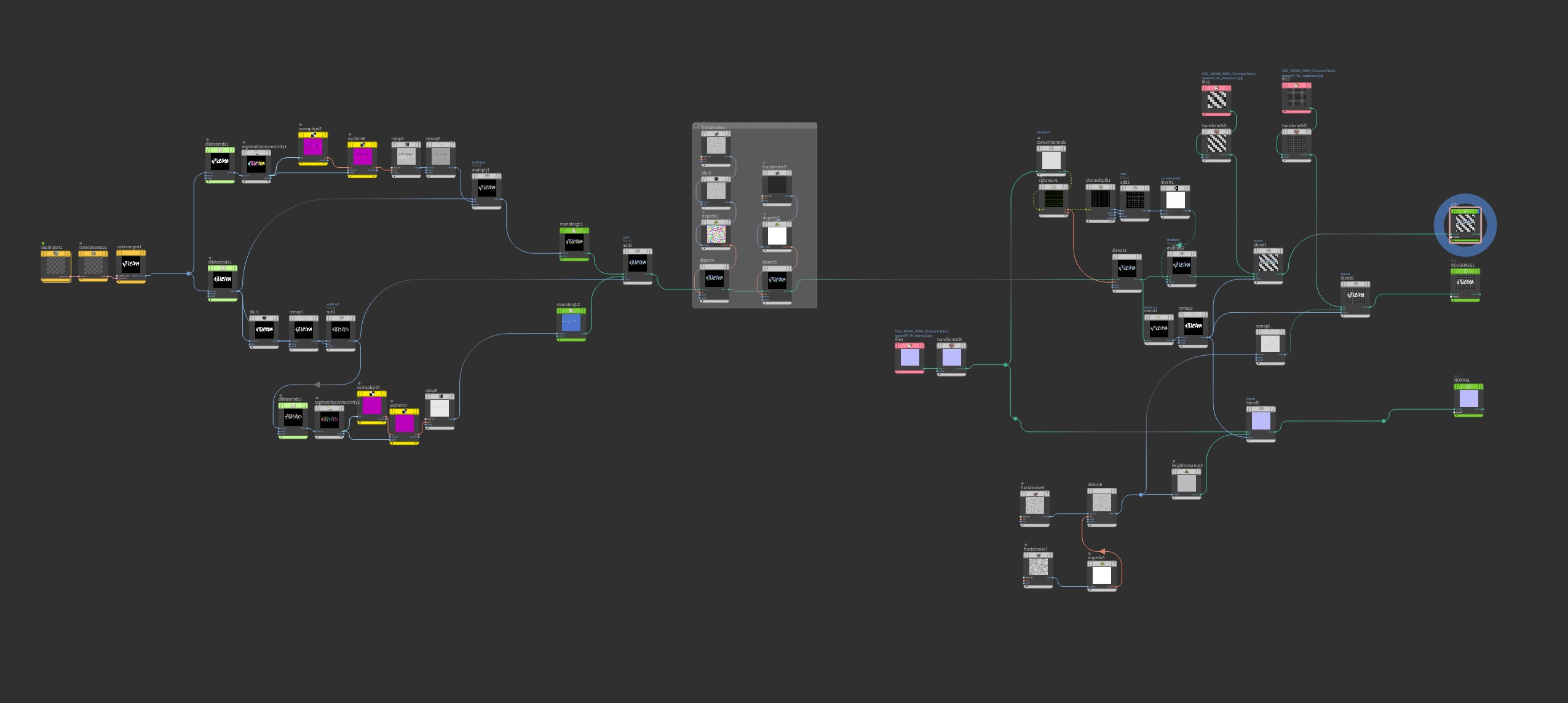The image size is (1568, 703).
Task: Select the distort6 node
Action: [x=1102, y=508]
